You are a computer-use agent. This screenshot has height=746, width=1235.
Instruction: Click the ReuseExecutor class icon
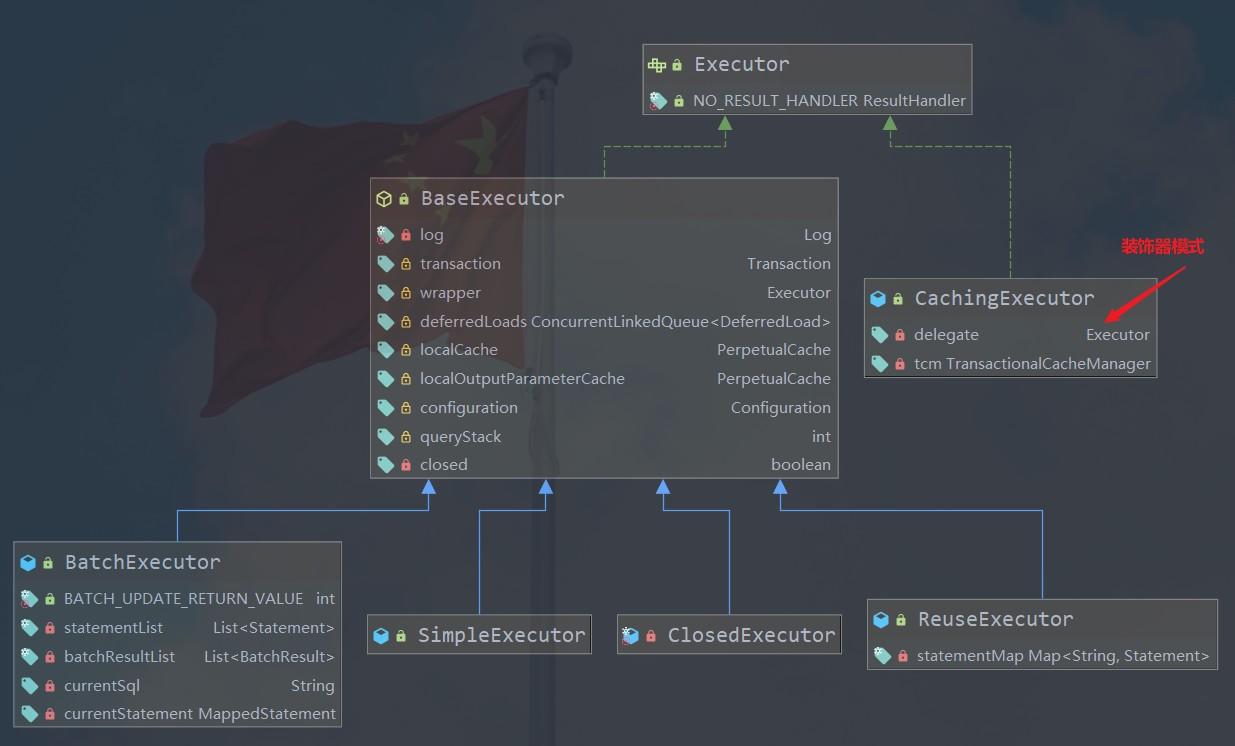pyautogui.click(x=881, y=620)
